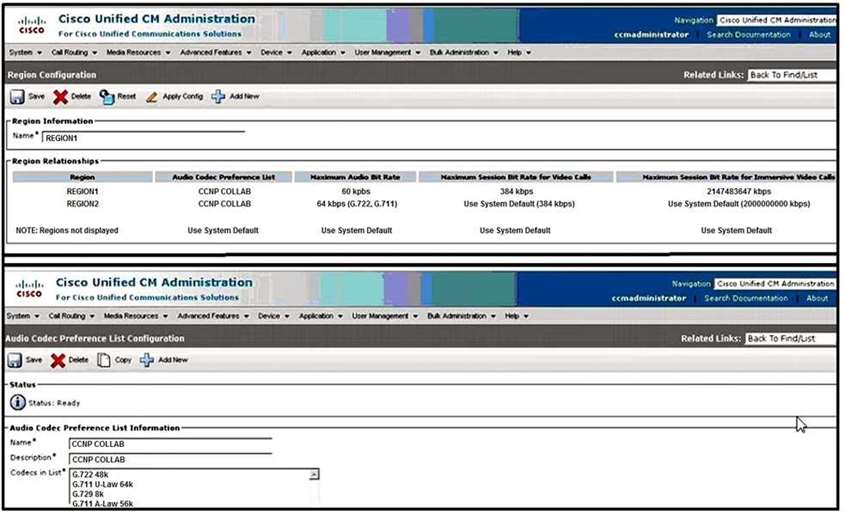Add New codec preference list using plus icon

tap(147, 360)
